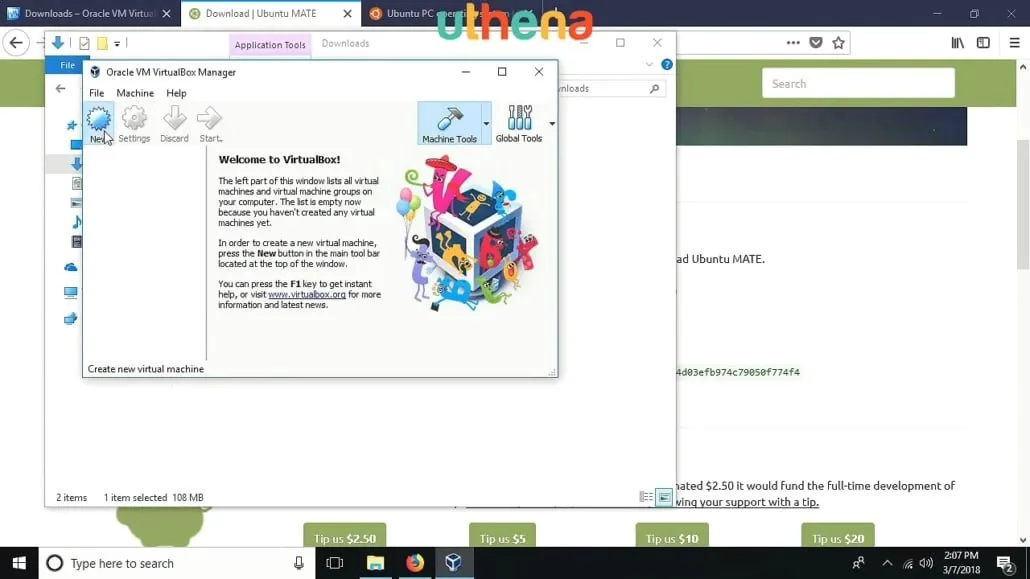Open VirtualBox Machine menu

(x=135, y=93)
